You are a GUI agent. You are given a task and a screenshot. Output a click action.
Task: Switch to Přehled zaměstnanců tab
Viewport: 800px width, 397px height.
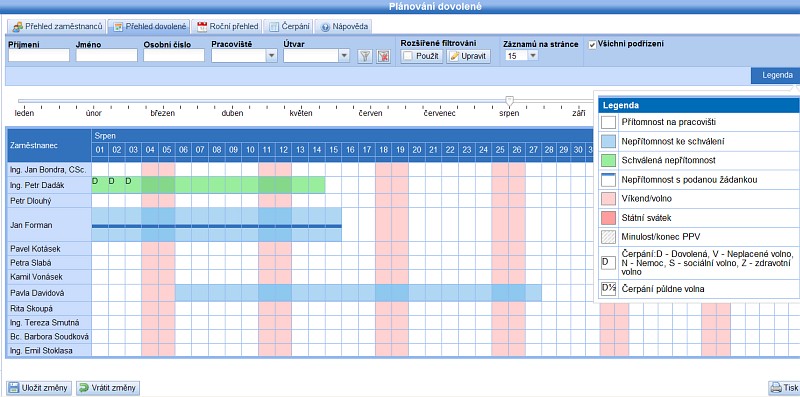coord(57,27)
